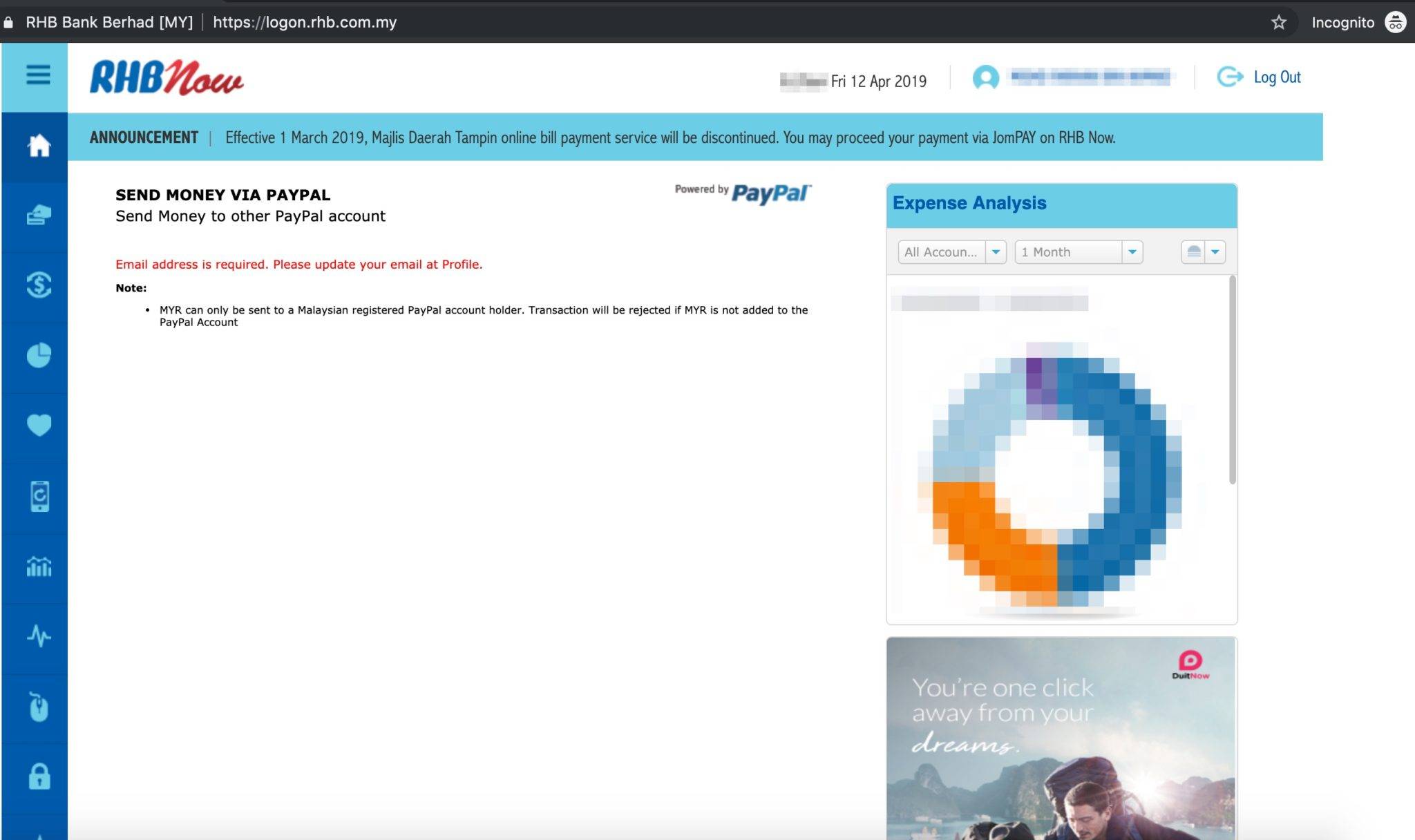Click the Log Out link
Image resolution: width=1415 pixels, height=840 pixels.
(x=1277, y=77)
